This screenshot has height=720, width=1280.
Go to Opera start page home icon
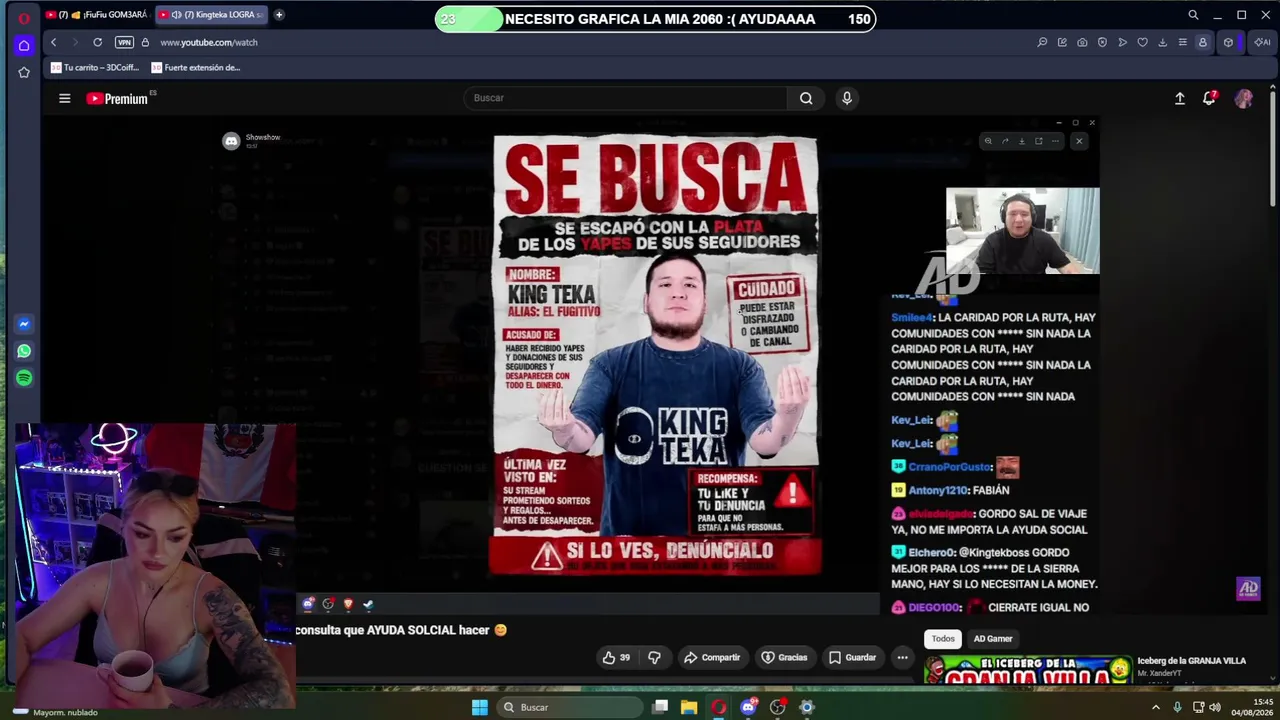point(24,45)
